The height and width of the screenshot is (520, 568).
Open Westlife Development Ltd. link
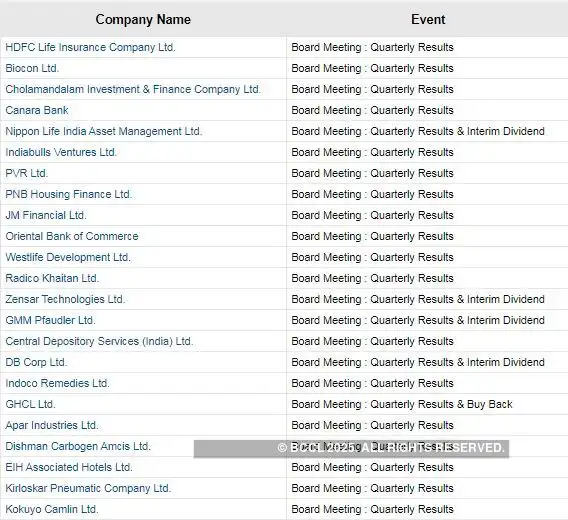pos(68,258)
